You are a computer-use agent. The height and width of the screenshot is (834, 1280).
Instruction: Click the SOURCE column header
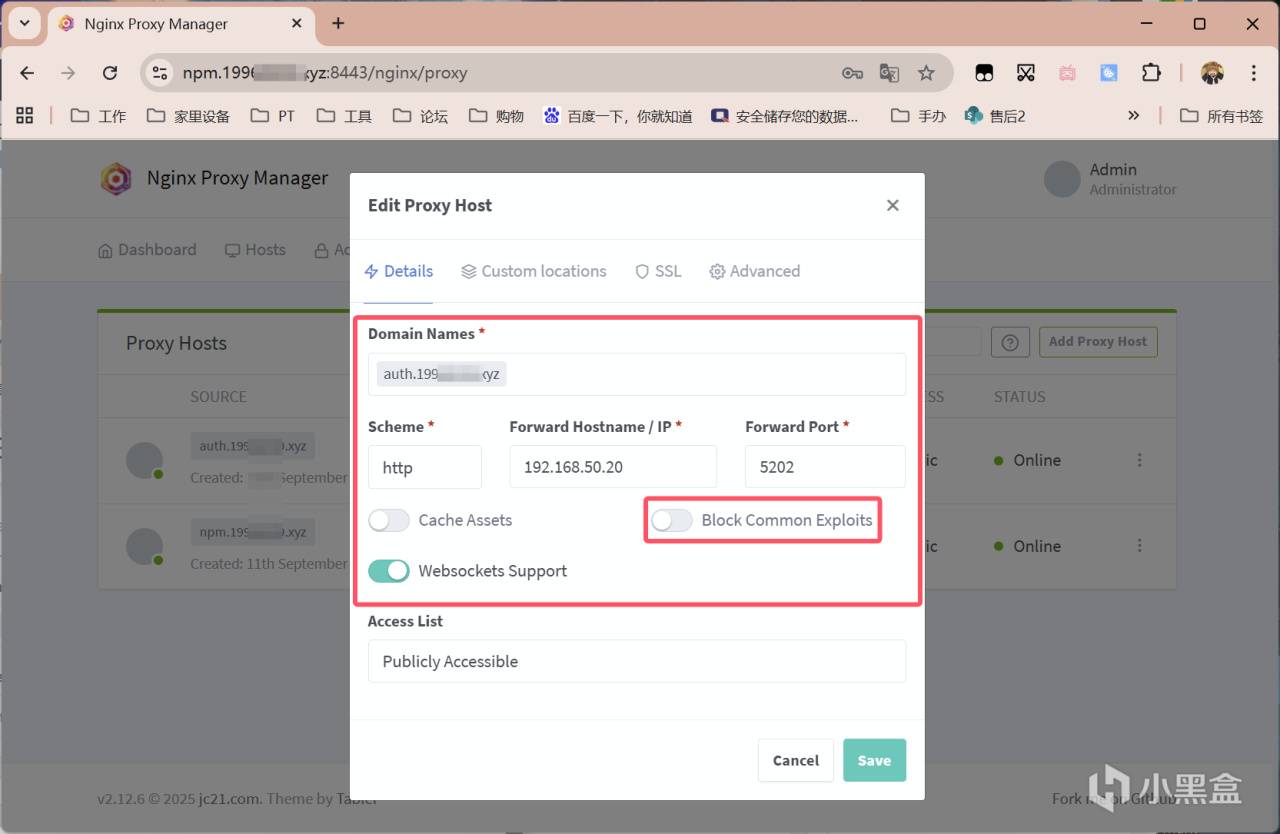[x=218, y=397]
